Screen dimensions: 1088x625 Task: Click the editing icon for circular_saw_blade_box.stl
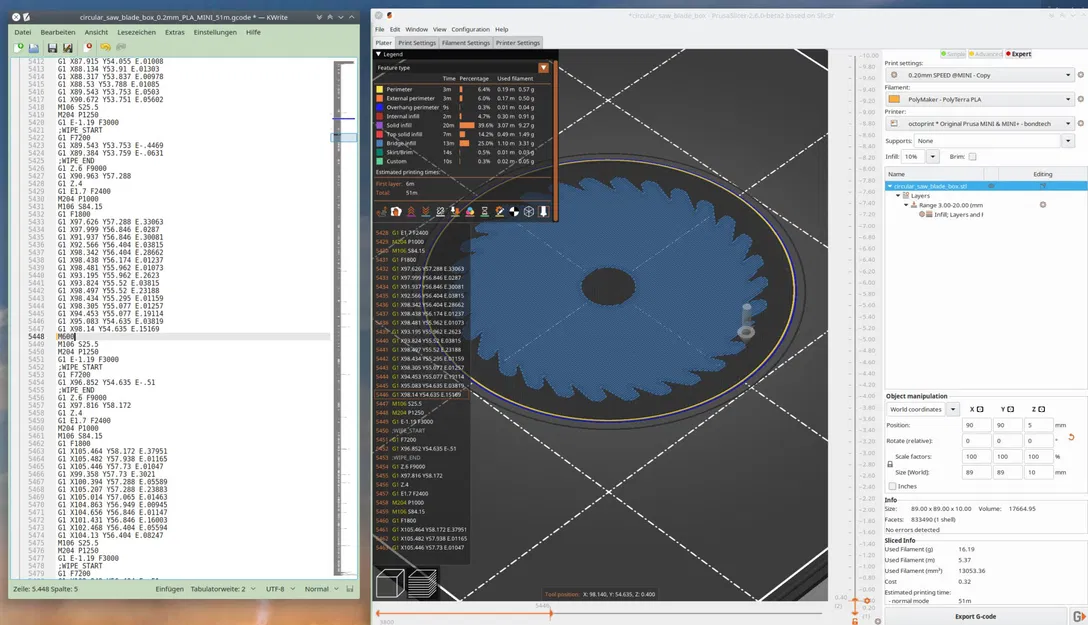pos(1043,186)
